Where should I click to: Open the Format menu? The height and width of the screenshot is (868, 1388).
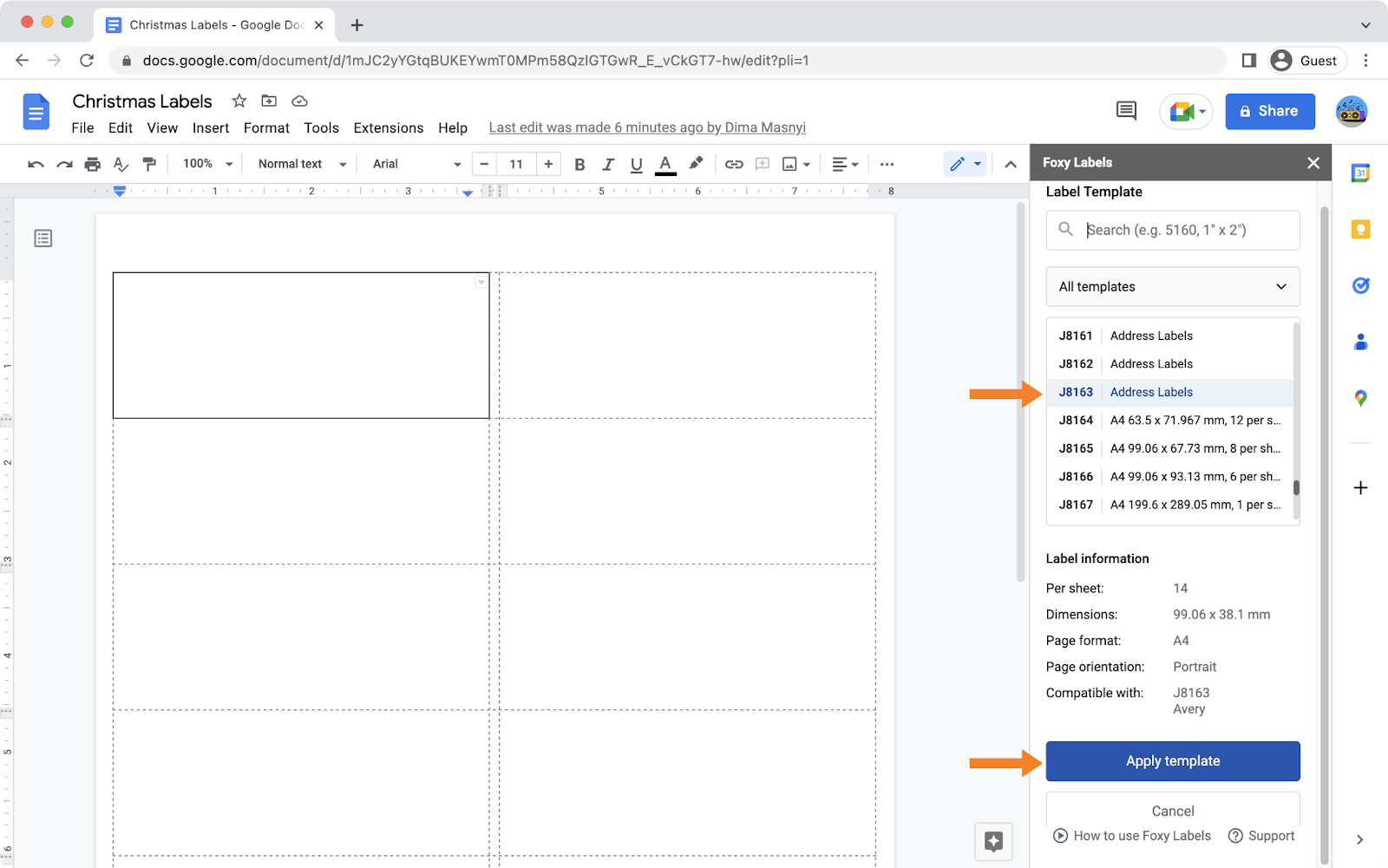(265, 127)
